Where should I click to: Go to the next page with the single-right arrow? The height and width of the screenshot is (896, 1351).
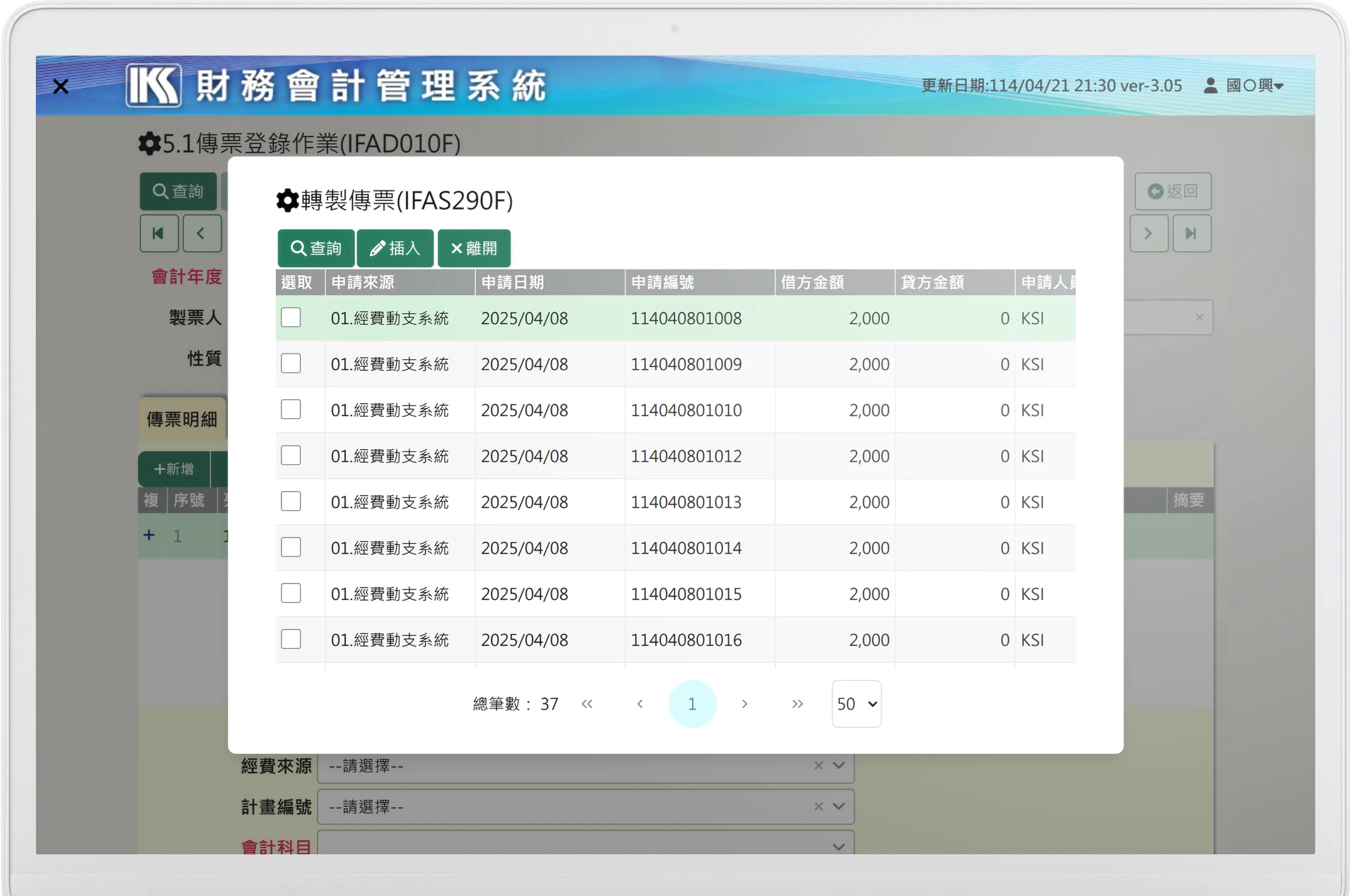745,704
